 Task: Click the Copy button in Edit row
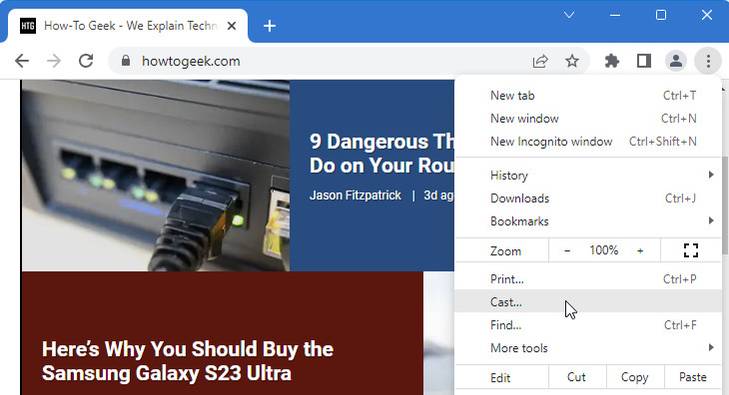click(x=635, y=377)
